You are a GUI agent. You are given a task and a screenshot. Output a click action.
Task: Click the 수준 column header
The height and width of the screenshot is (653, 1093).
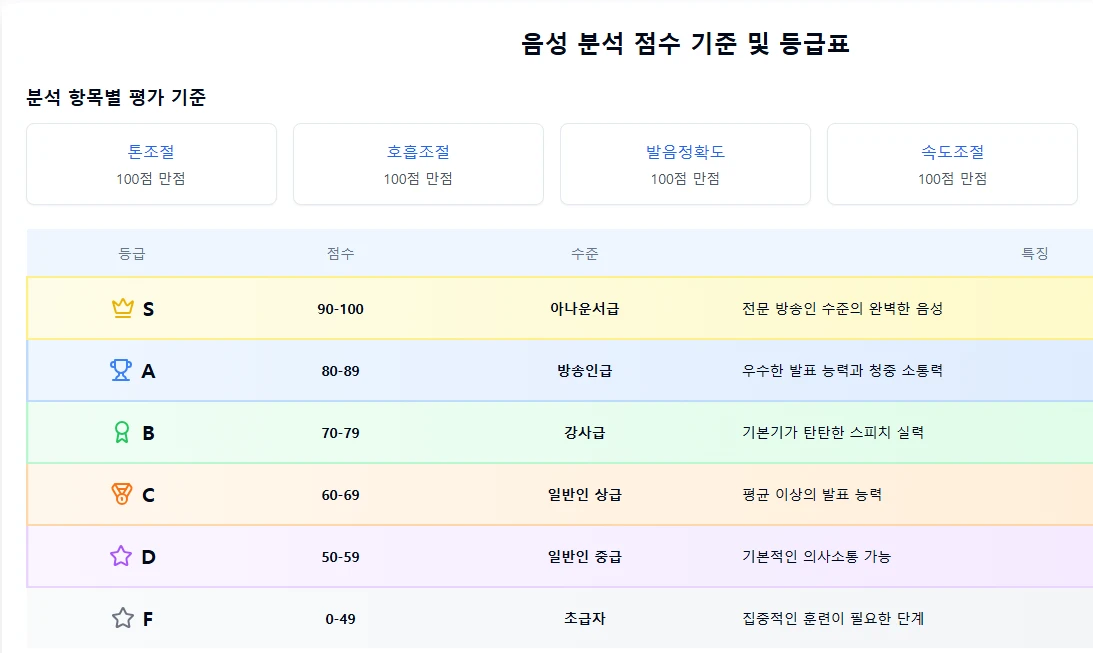[x=585, y=254]
